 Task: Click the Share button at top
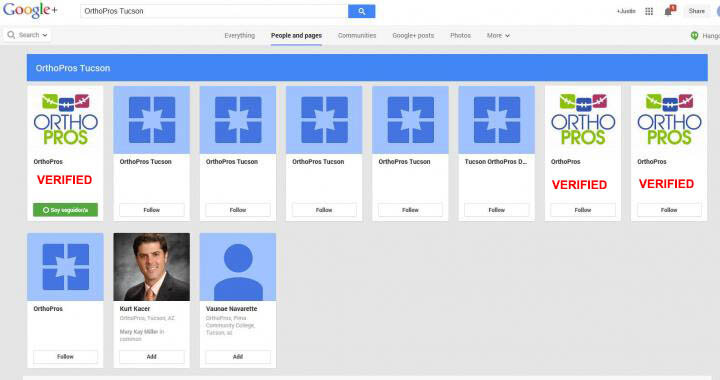point(696,11)
